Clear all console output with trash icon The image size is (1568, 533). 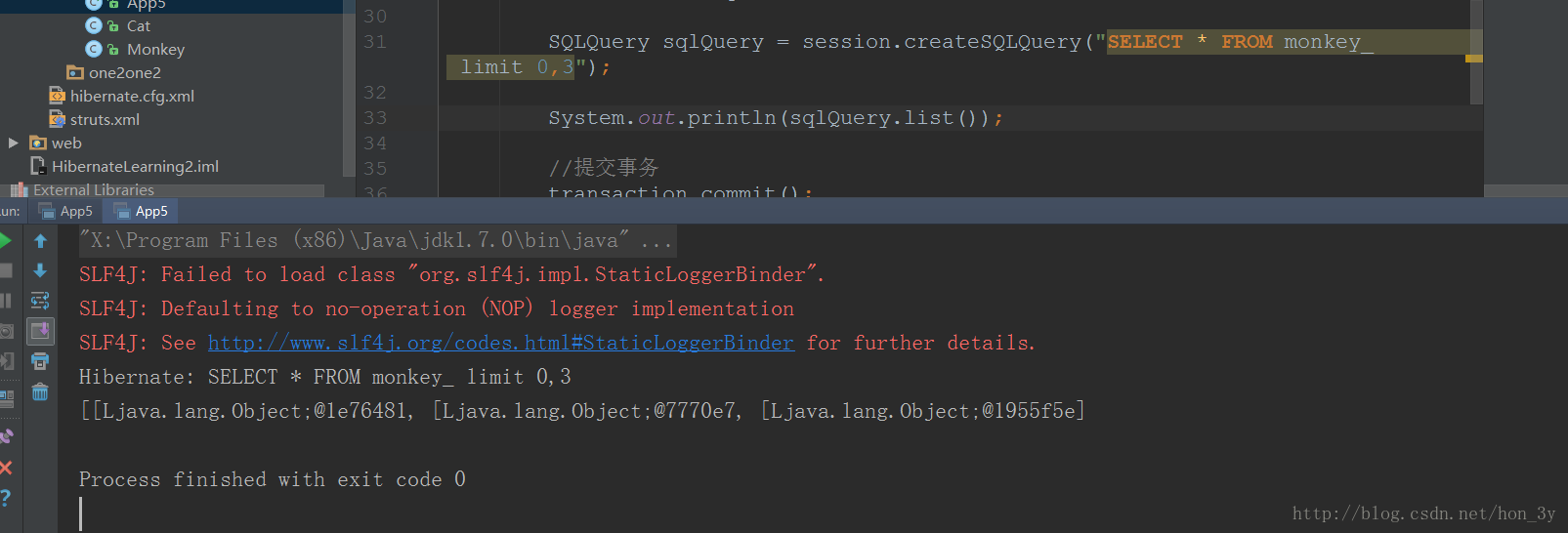[40, 391]
